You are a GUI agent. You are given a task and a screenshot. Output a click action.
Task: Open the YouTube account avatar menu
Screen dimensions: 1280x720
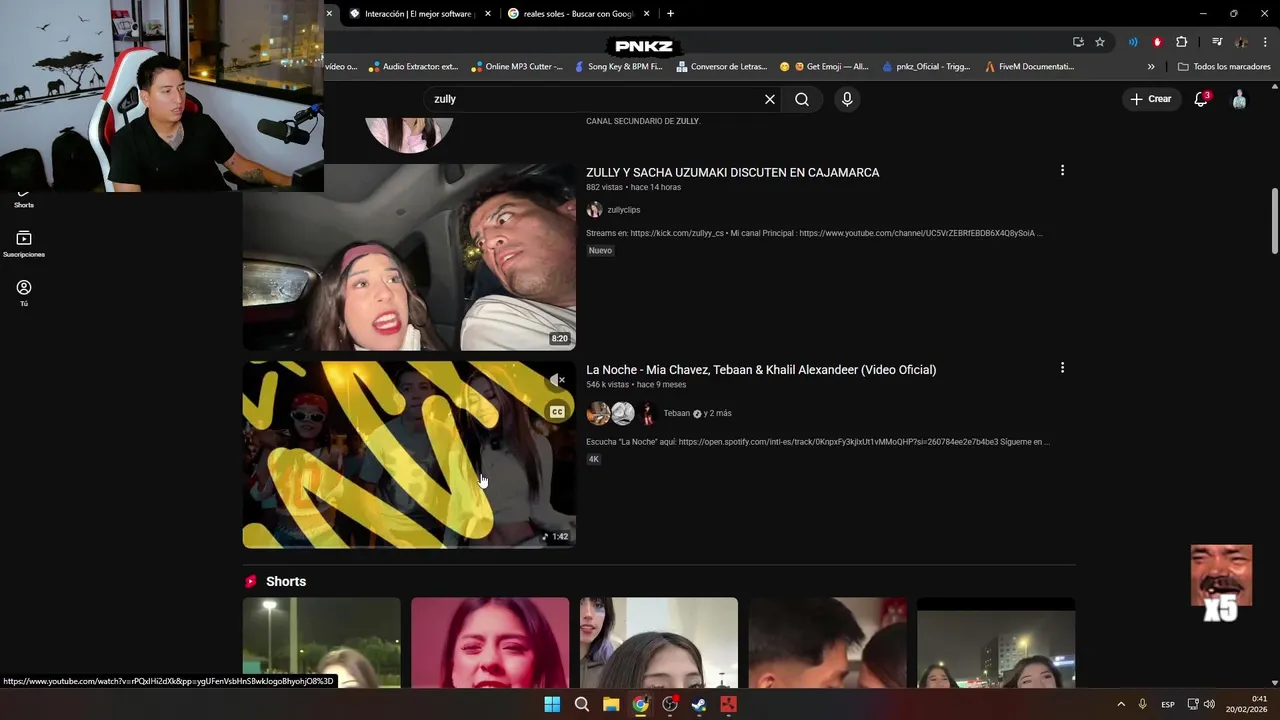coord(1240,99)
